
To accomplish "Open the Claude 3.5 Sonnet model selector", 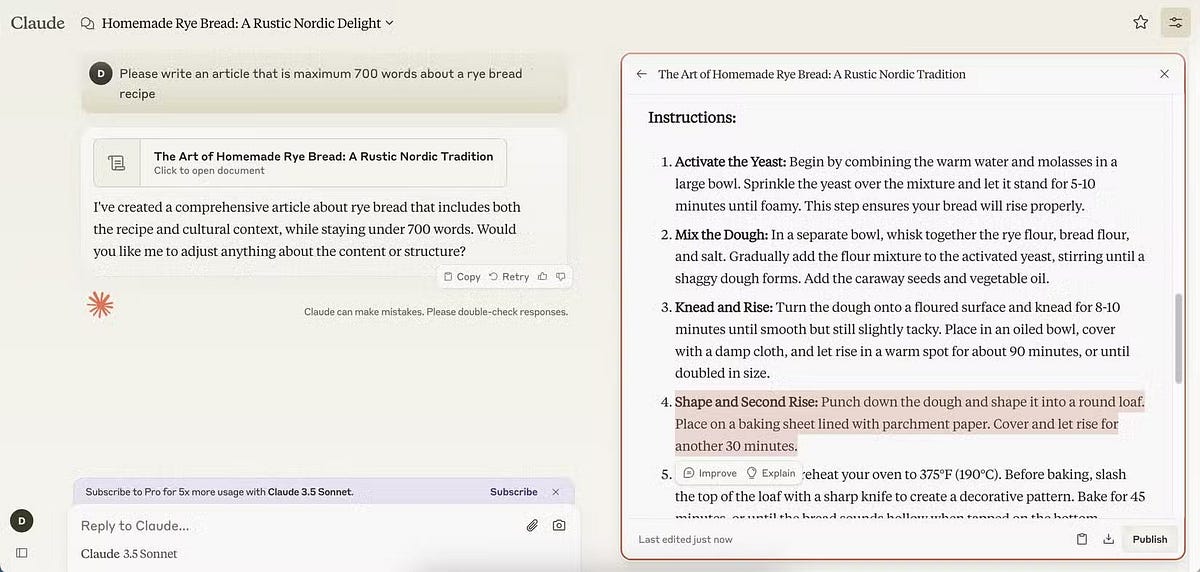I will (x=129, y=553).
